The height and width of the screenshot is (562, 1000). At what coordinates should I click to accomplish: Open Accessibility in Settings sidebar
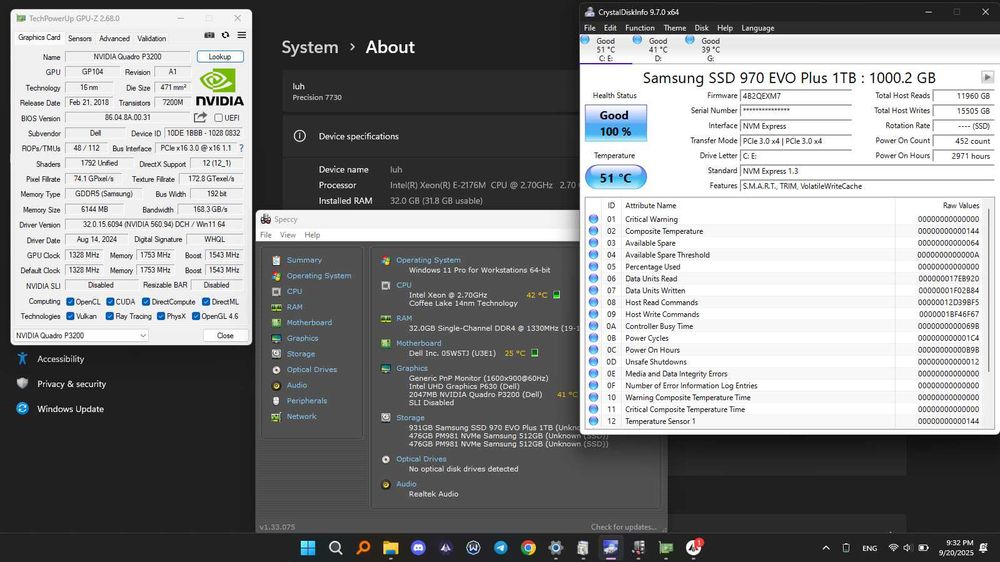pyautogui.click(x=61, y=359)
